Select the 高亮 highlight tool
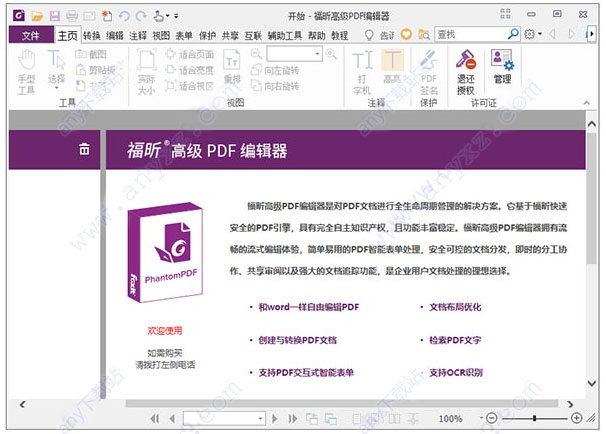The image size is (606, 434). pos(392,67)
